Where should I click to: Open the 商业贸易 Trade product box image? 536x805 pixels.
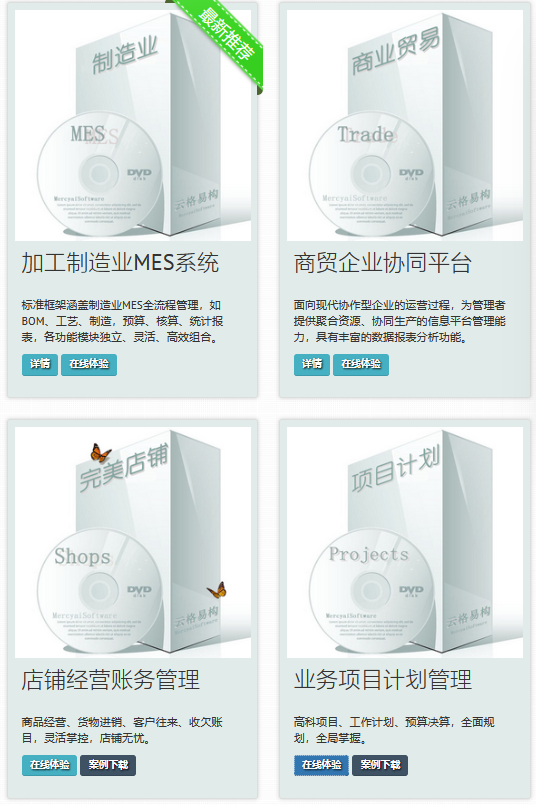tap(405, 125)
